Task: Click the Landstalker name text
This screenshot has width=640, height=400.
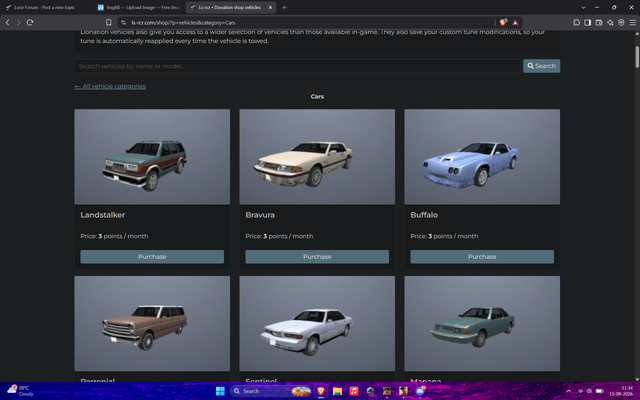Action: pyautogui.click(x=102, y=215)
